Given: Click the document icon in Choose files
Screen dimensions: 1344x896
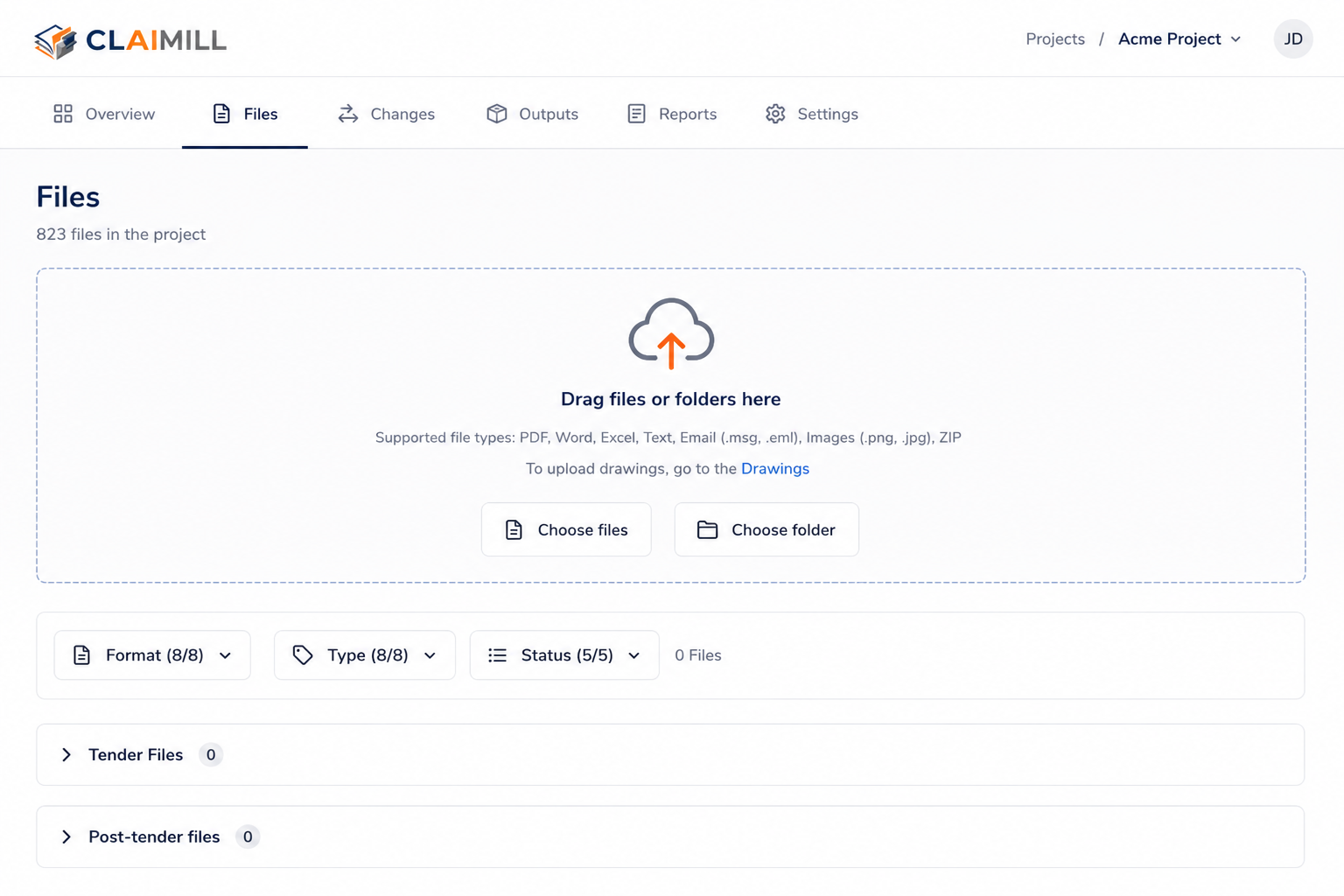Looking at the screenshot, I should click(514, 529).
